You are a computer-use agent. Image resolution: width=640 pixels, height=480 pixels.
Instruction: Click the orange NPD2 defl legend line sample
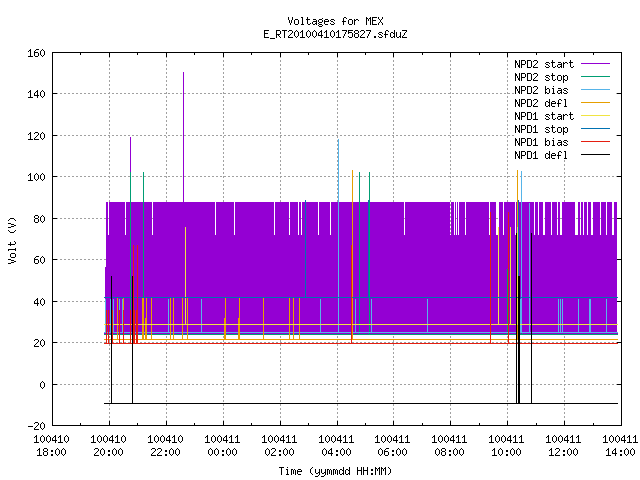tap(595, 103)
